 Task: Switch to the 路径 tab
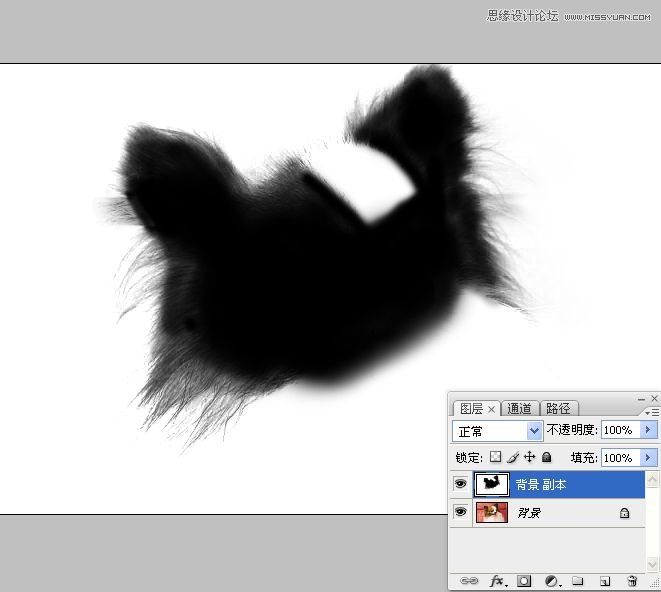(x=558, y=409)
